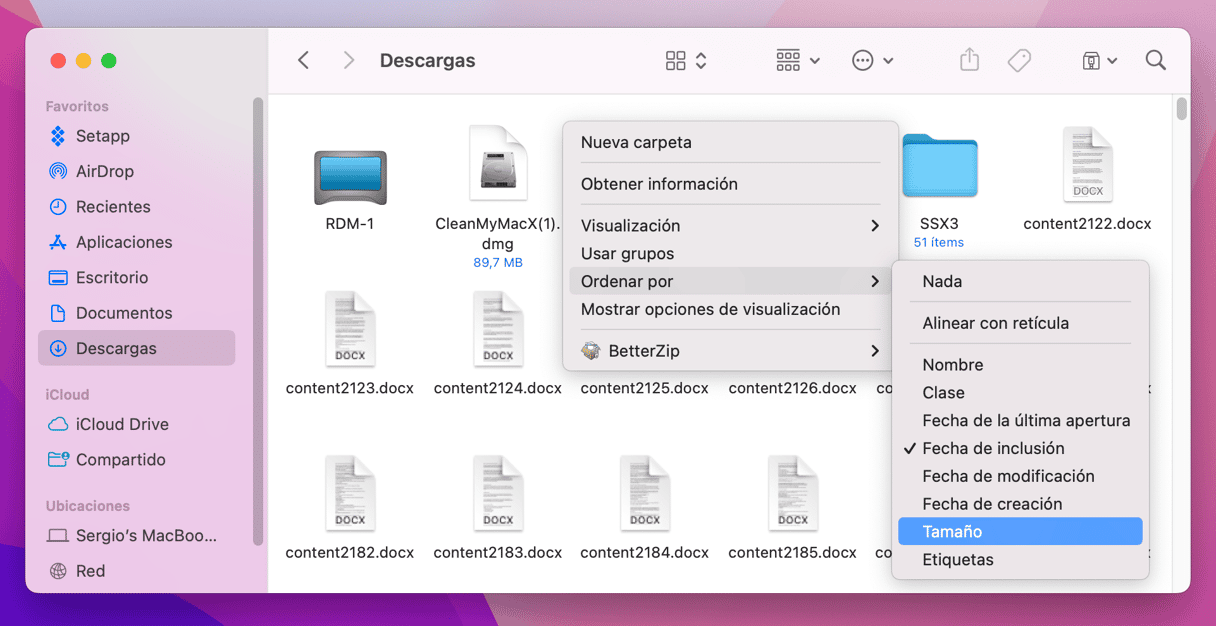Click the Share icon in toolbar
Image resolution: width=1216 pixels, height=626 pixels.
[x=969, y=61]
